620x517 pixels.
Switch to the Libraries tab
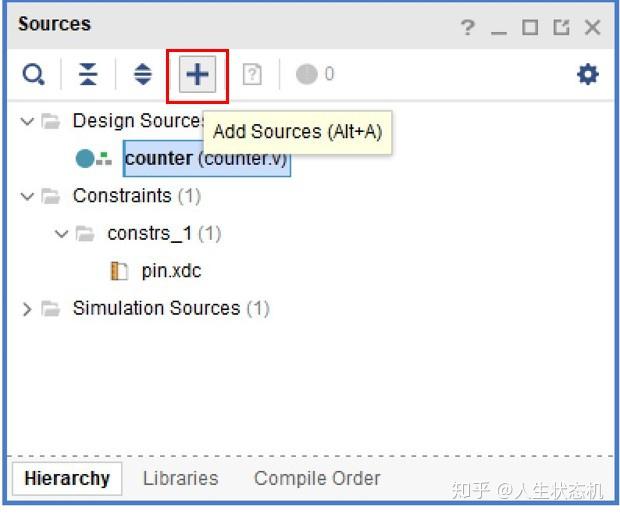point(180,479)
